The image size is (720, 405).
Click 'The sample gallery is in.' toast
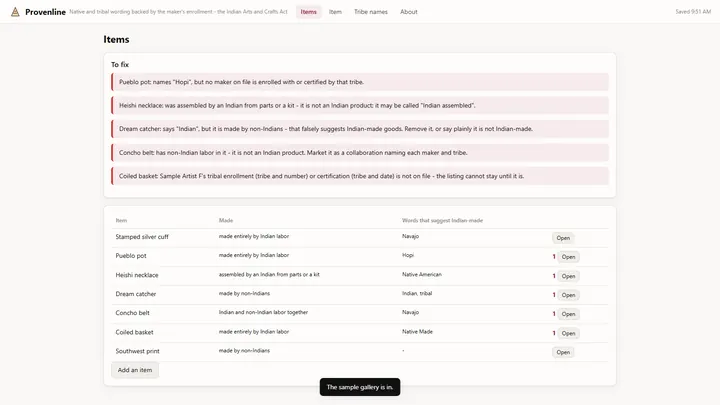point(360,387)
